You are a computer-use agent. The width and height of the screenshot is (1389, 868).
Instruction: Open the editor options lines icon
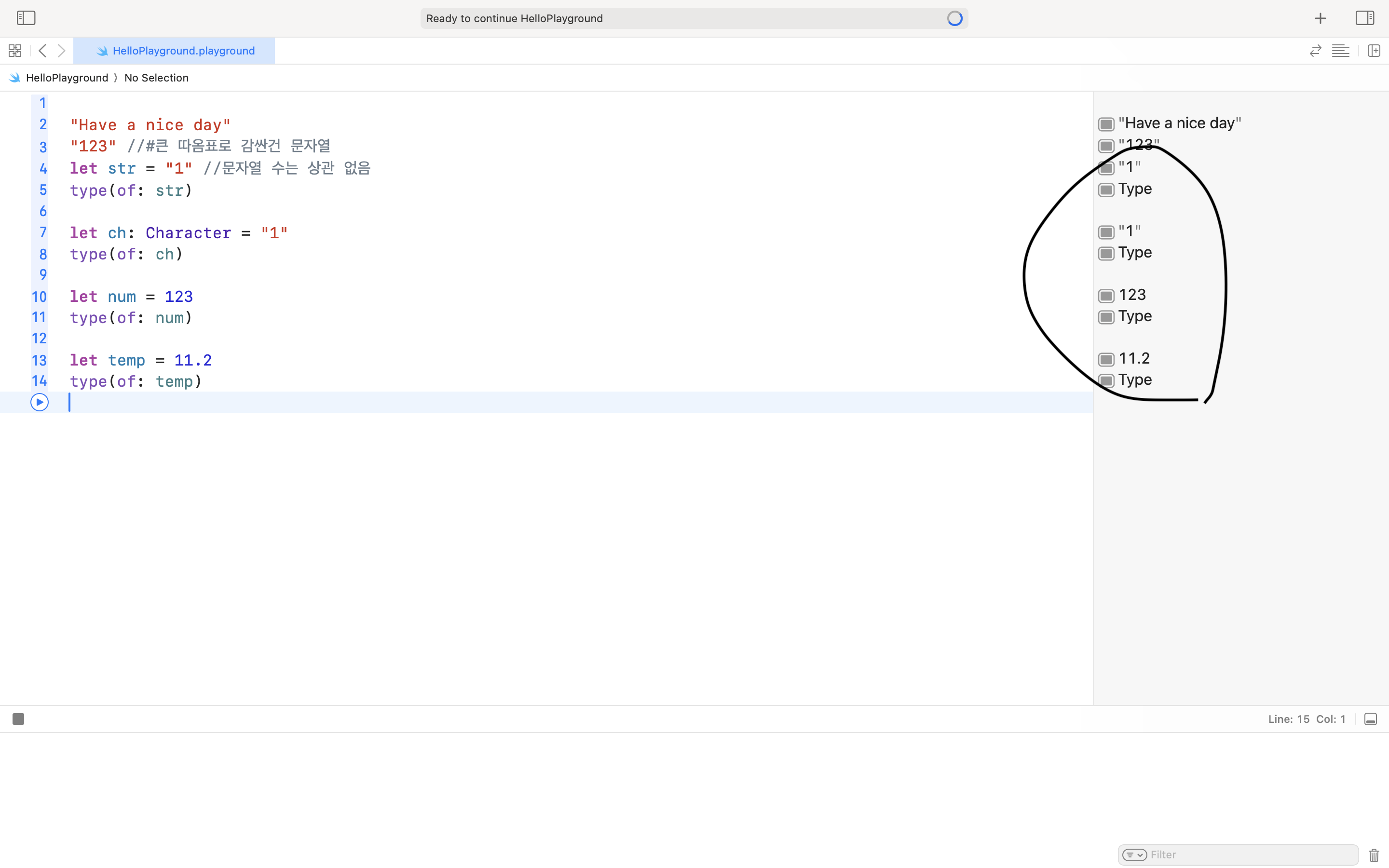[1340, 51]
